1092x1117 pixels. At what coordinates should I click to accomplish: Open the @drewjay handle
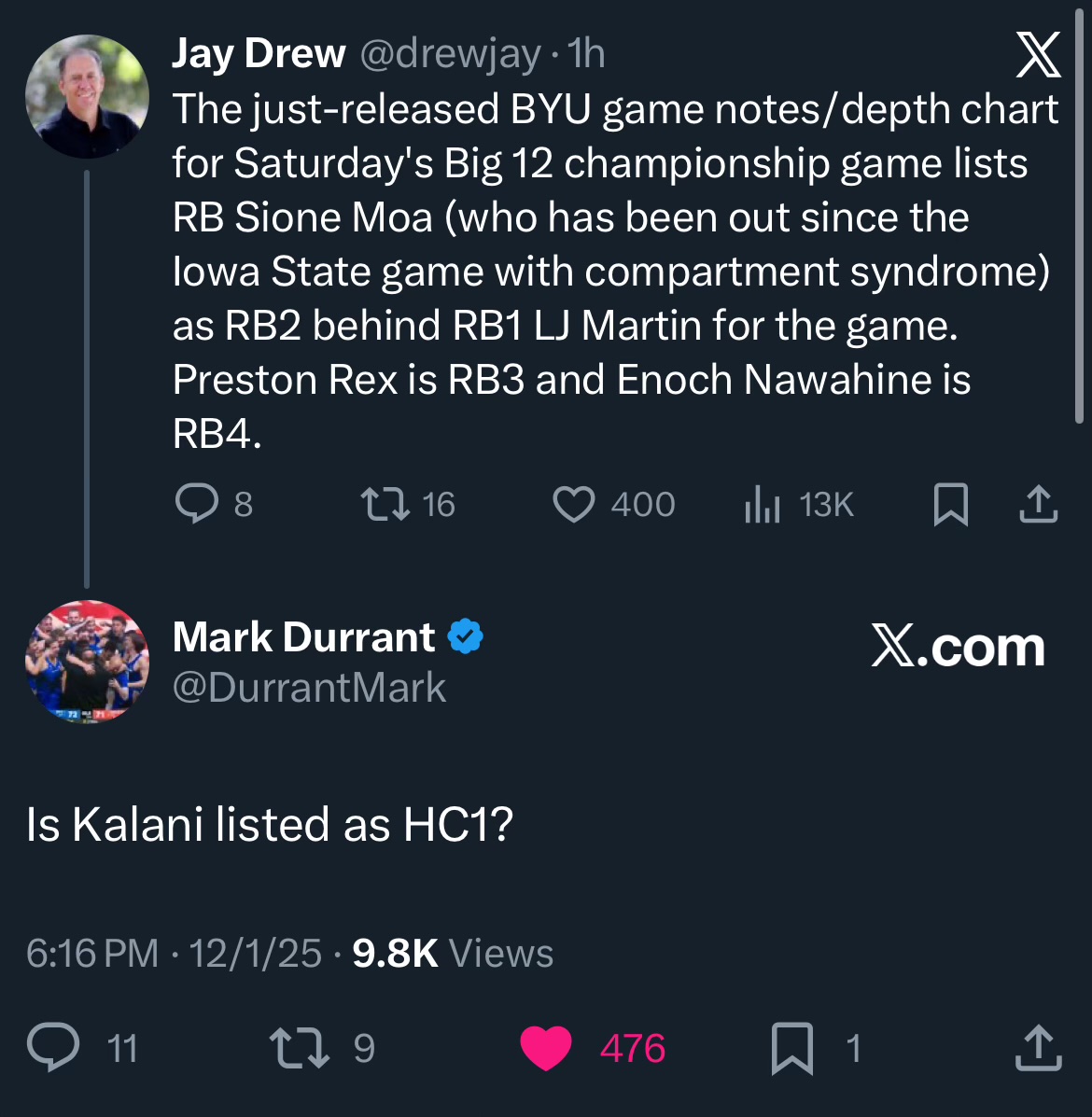tap(449, 54)
